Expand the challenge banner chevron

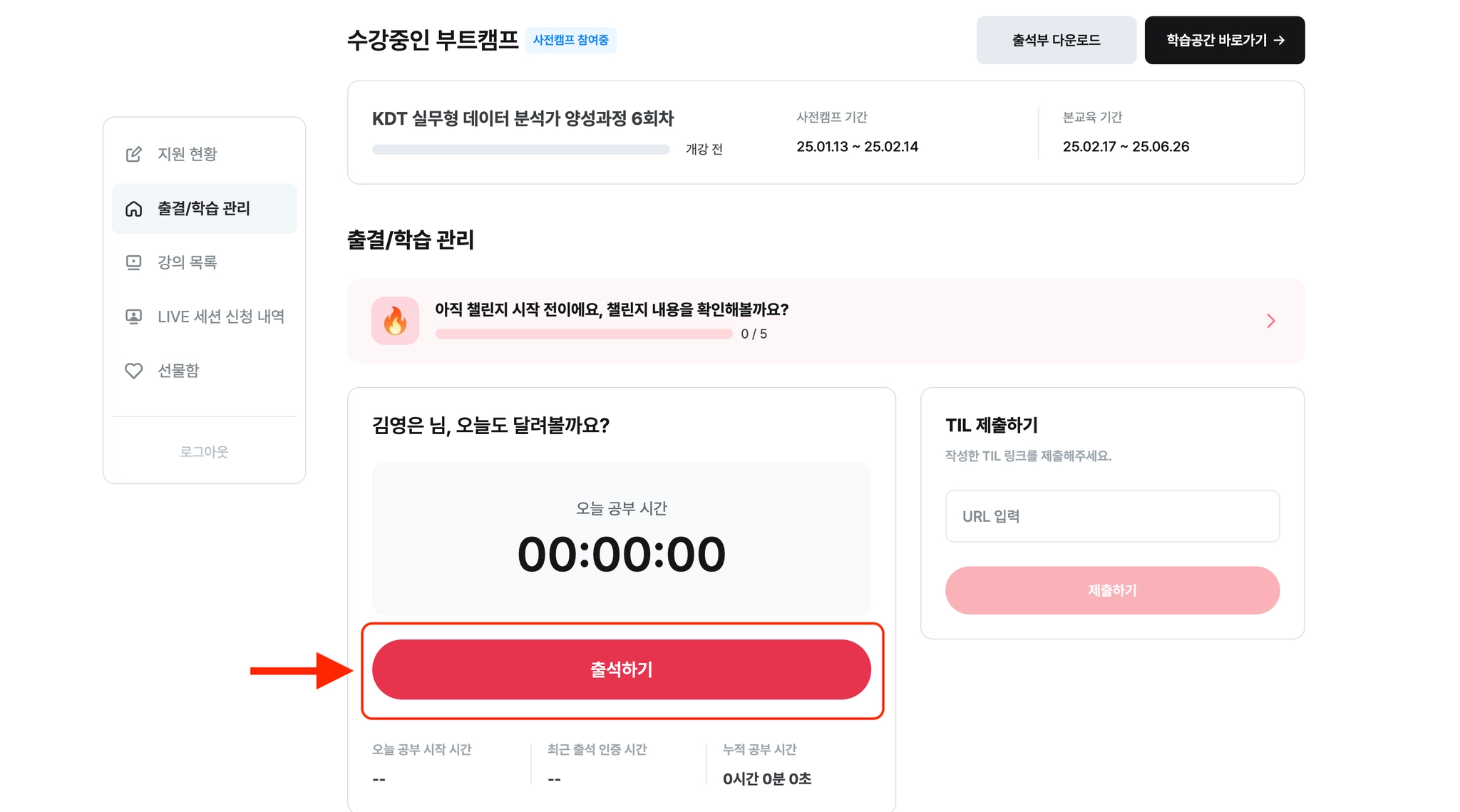tap(1270, 321)
